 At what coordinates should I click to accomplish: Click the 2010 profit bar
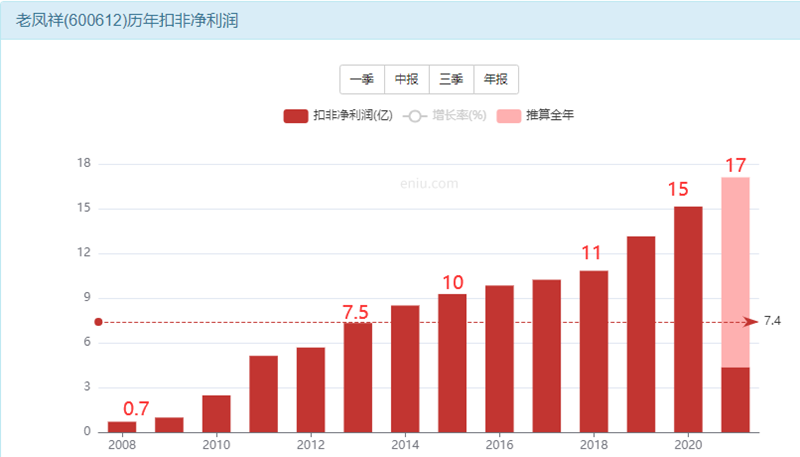(x=216, y=414)
